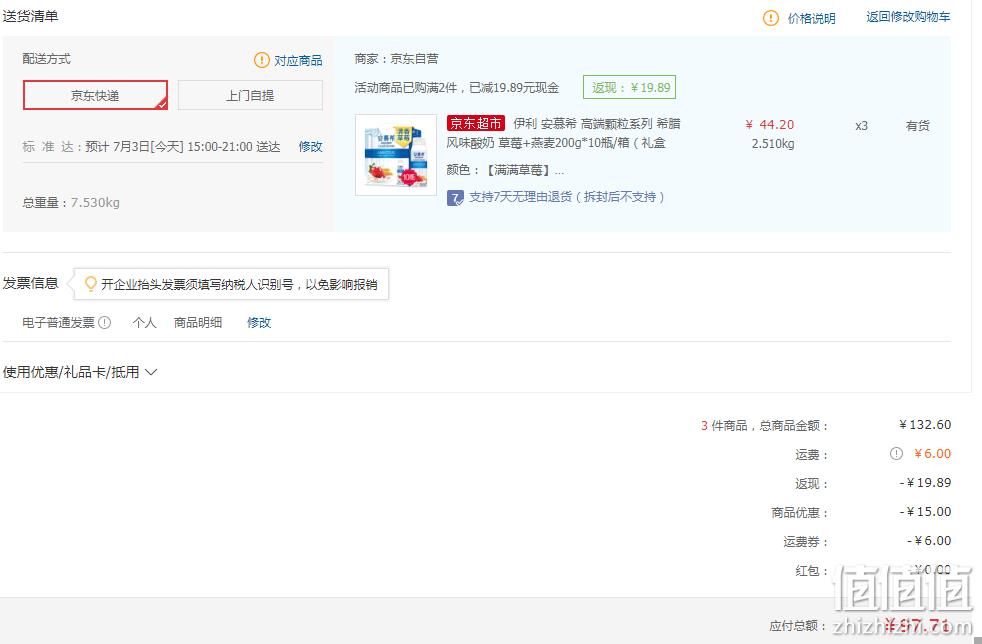Click the 颜色：【满满草莓】 attribute text

[505, 170]
